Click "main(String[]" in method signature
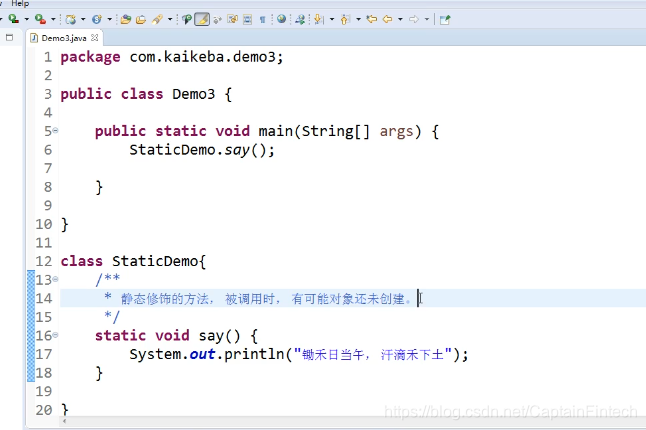 coord(314,131)
